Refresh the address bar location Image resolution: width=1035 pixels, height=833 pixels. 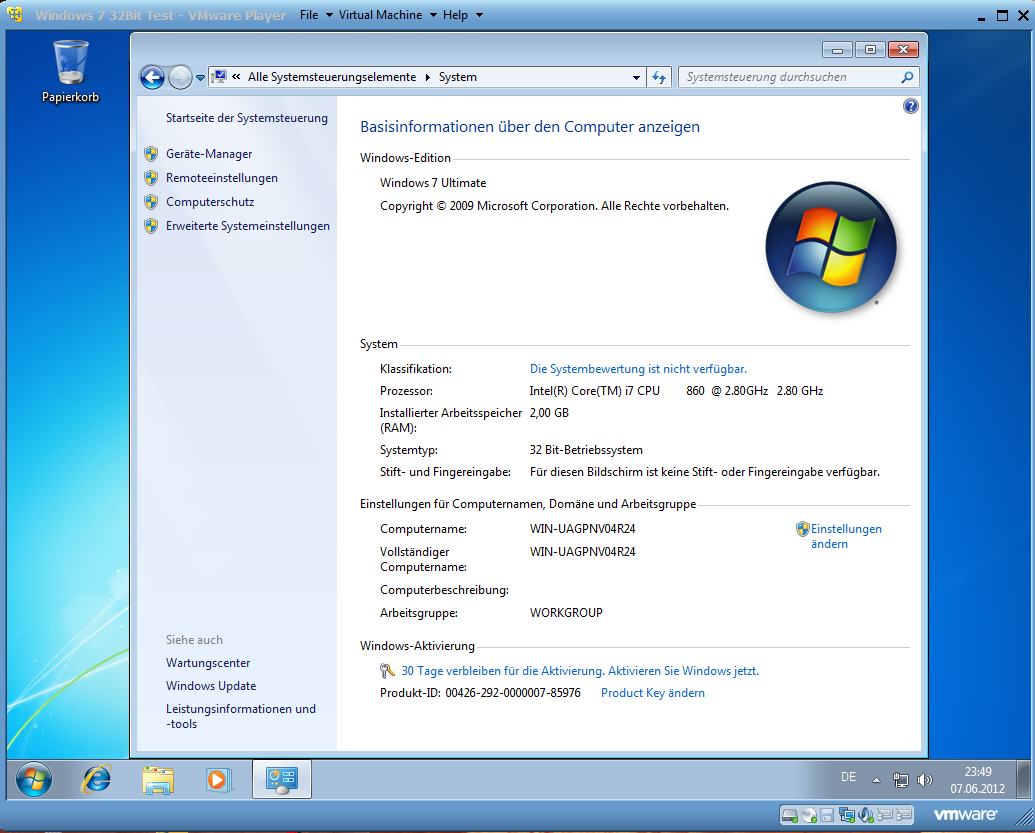click(x=659, y=77)
